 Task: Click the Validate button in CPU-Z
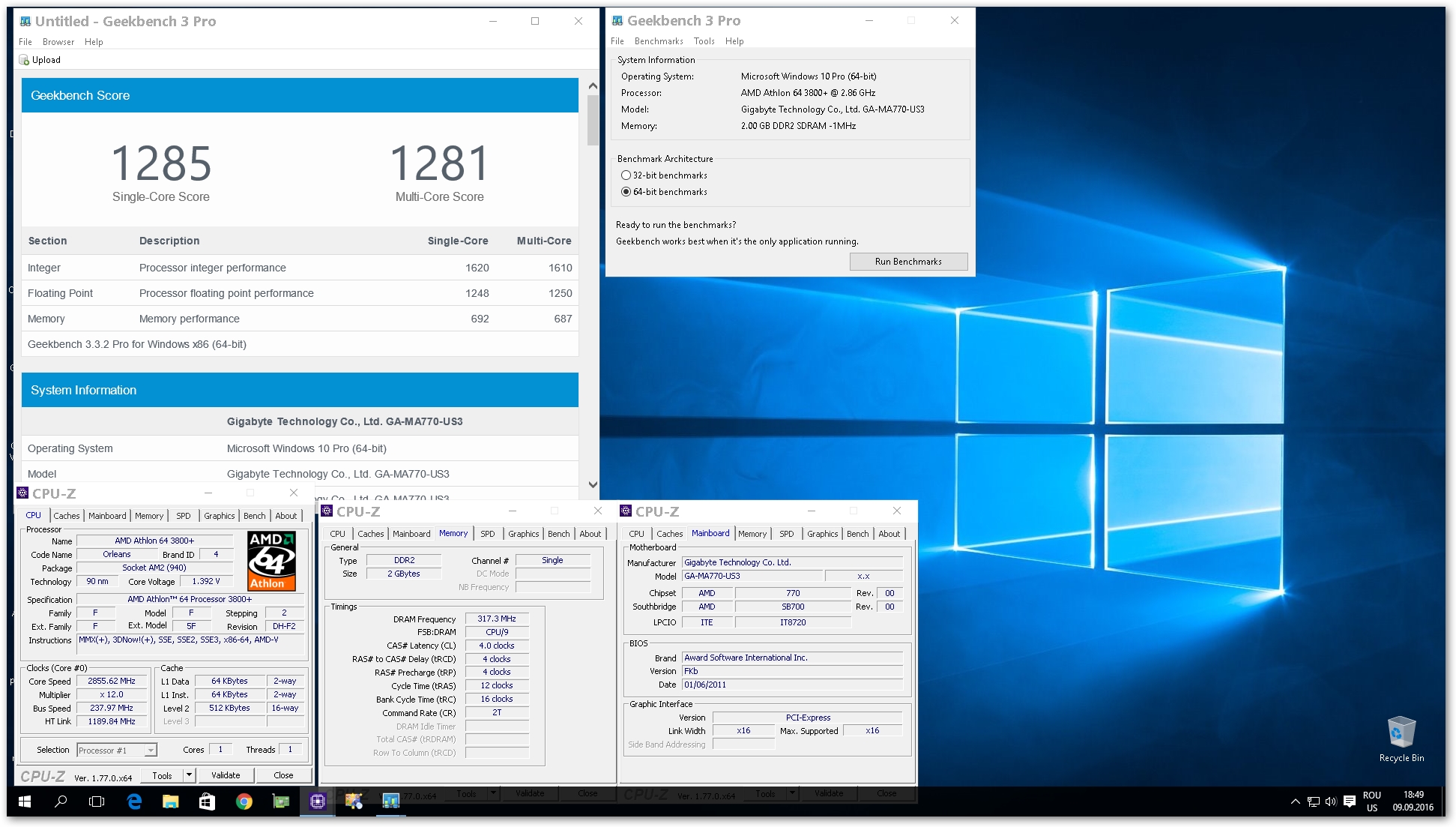coord(226,775)
